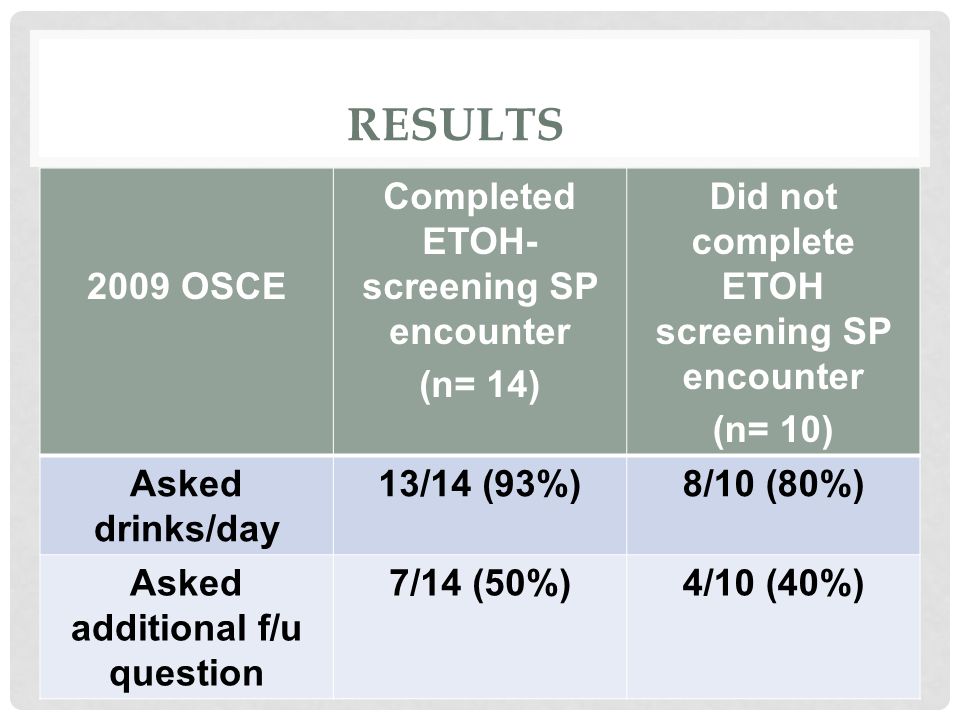
Task: Click the Completed ETOH-screening SP encounter header
Action: coord(480,311)
